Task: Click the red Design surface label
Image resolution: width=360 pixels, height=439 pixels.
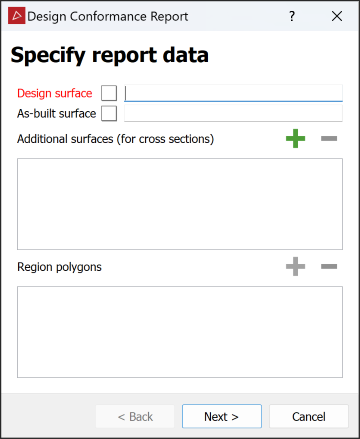Action: (x=55, y=93)
